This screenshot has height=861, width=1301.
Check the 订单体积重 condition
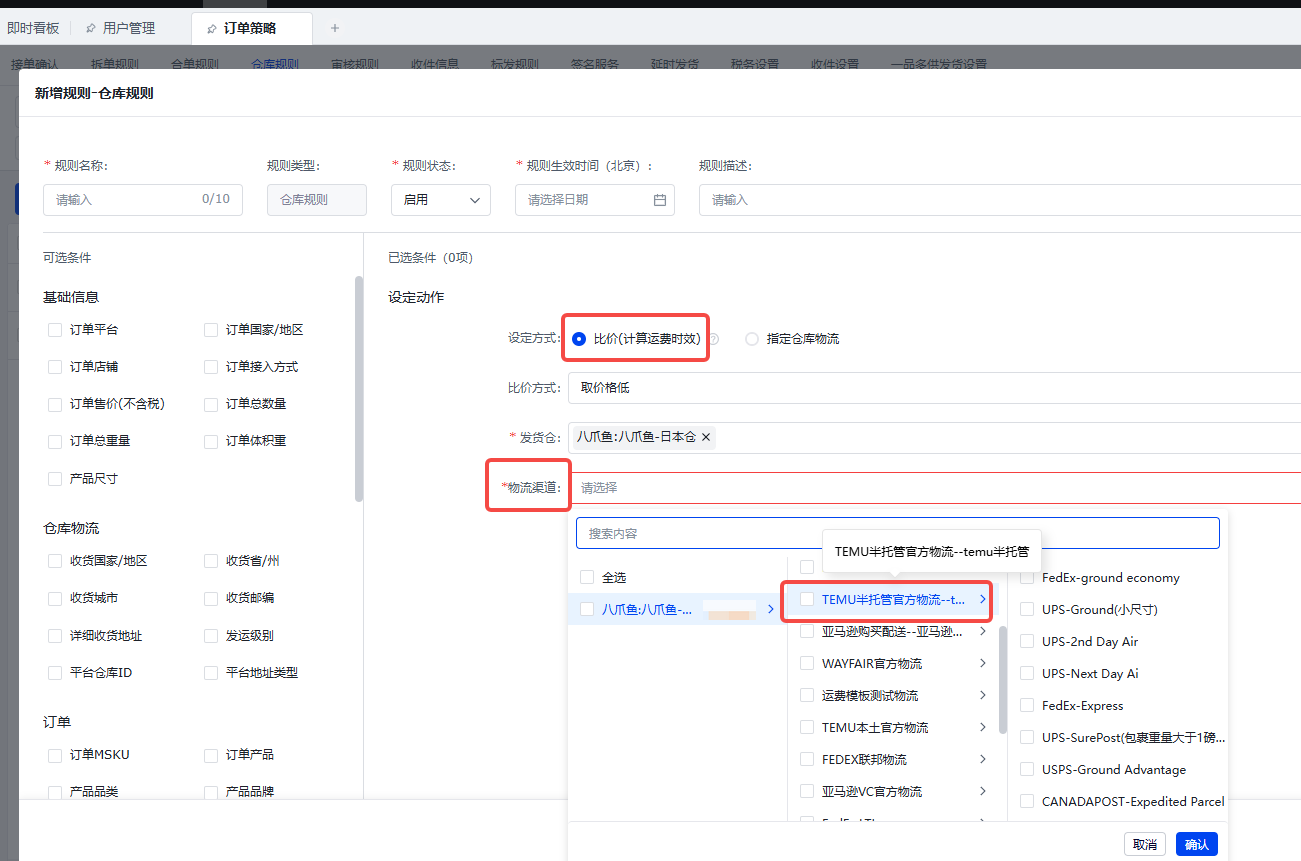[x=211, y=441]
